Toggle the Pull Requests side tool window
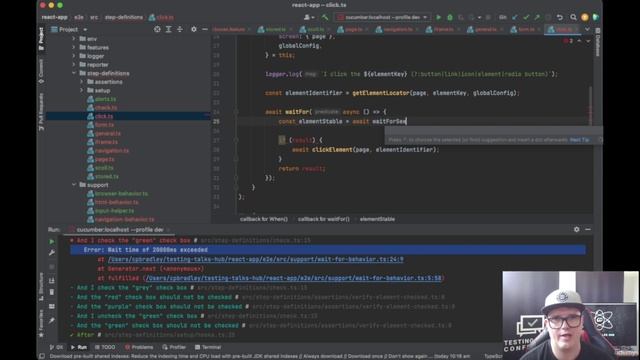This screenshot has height=360, width=640. click(x=41, y=111)
